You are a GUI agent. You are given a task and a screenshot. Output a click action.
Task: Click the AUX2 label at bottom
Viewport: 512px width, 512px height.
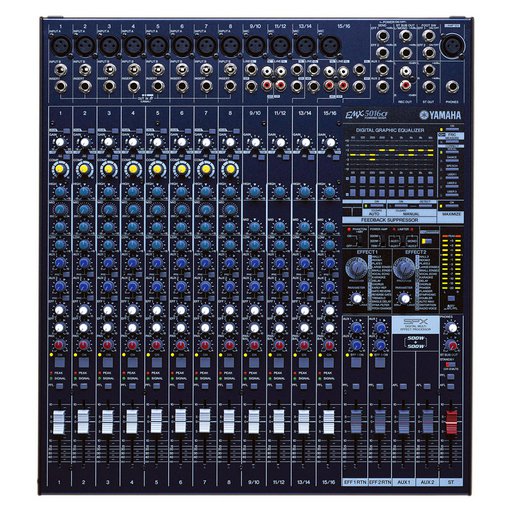(x=427, y=482)
